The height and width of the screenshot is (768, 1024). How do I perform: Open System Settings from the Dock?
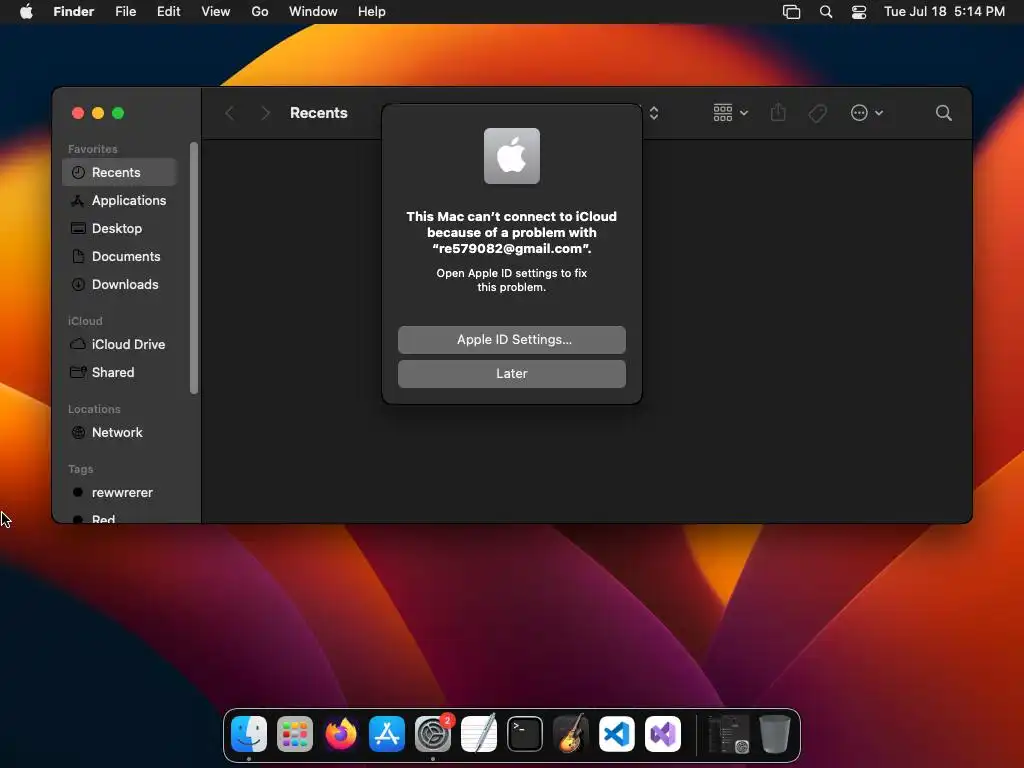pos(432,733)
